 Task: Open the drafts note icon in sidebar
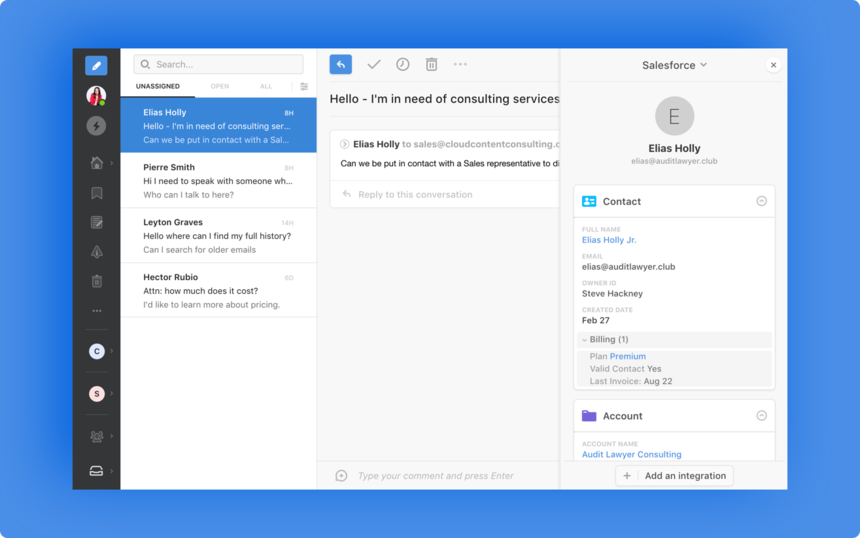97,222
